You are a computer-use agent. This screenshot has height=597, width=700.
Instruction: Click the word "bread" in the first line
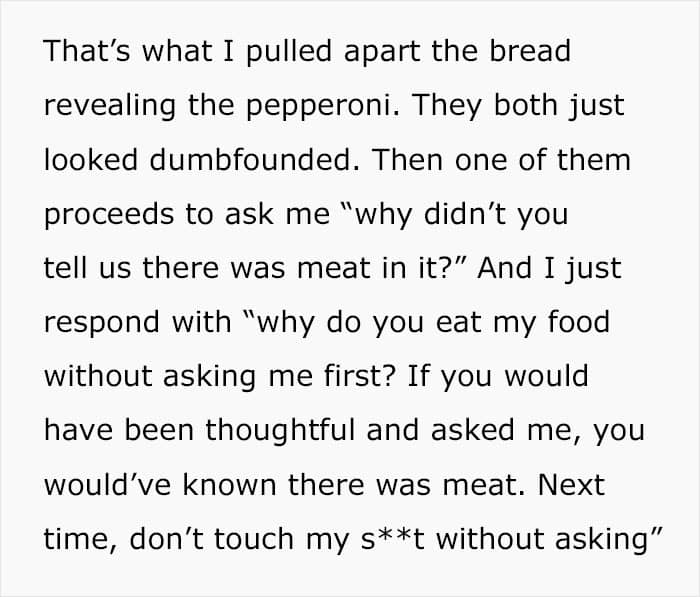527,52
